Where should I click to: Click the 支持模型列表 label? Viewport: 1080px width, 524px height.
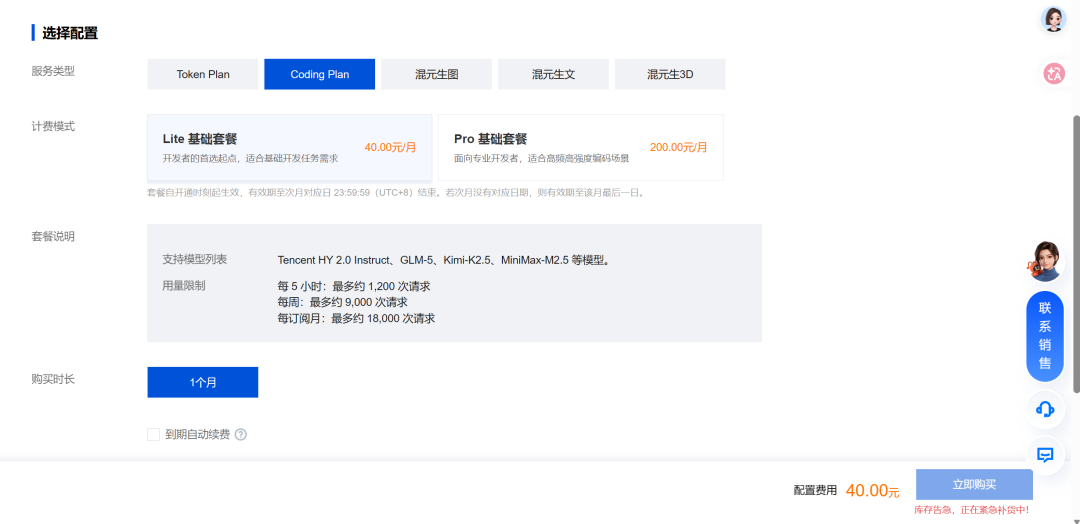click(x=195, y=260)
